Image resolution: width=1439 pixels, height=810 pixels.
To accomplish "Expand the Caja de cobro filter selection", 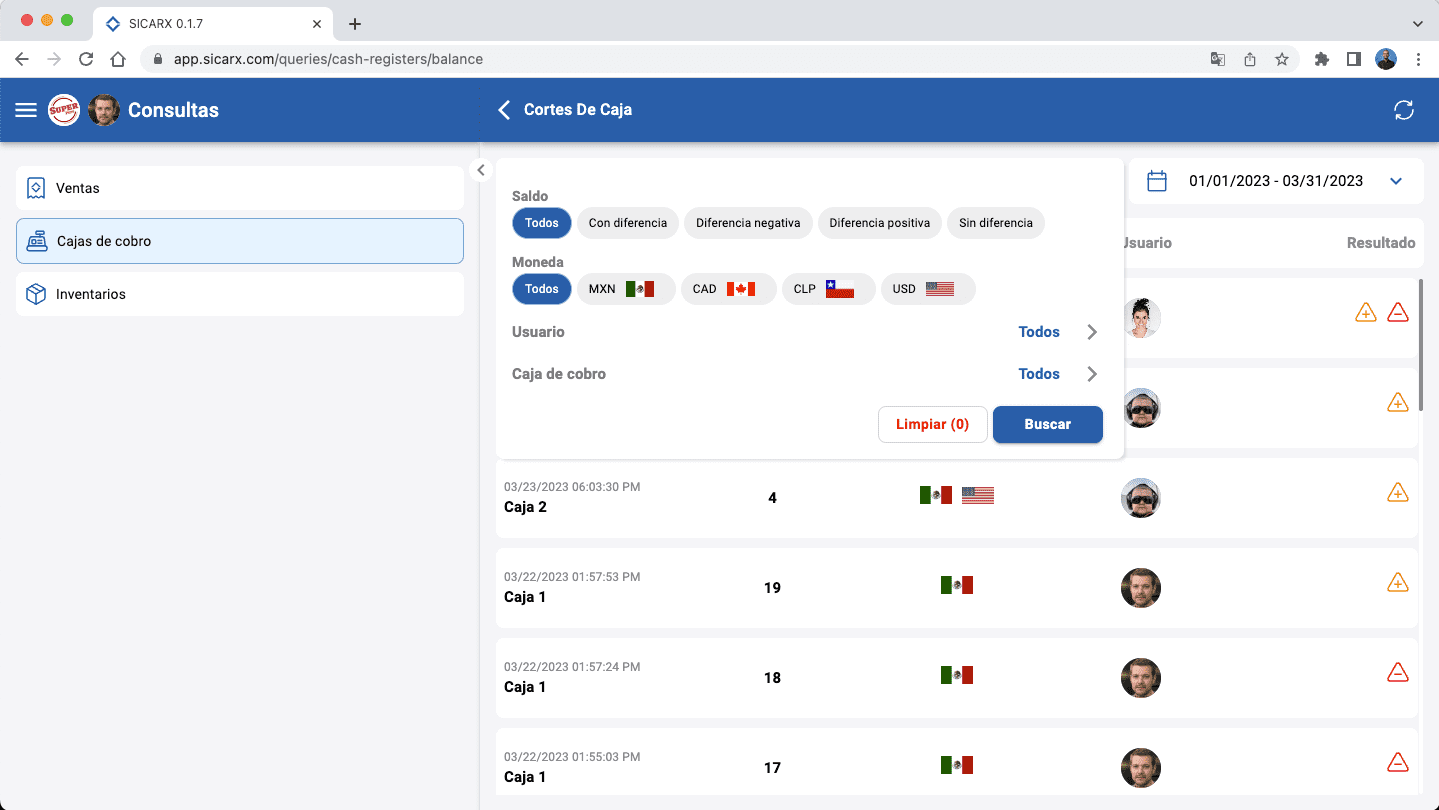I will pyautogui.click(x=1092, y=374).
